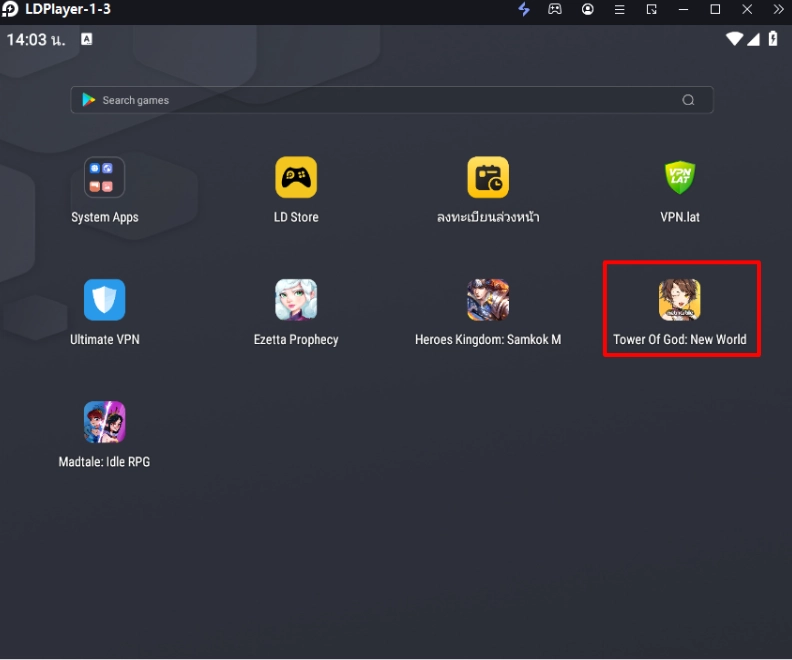This screenshot has height=660, width=792.
Task: Click the window resize/multi-window icon
Action: tap(652, 9)
